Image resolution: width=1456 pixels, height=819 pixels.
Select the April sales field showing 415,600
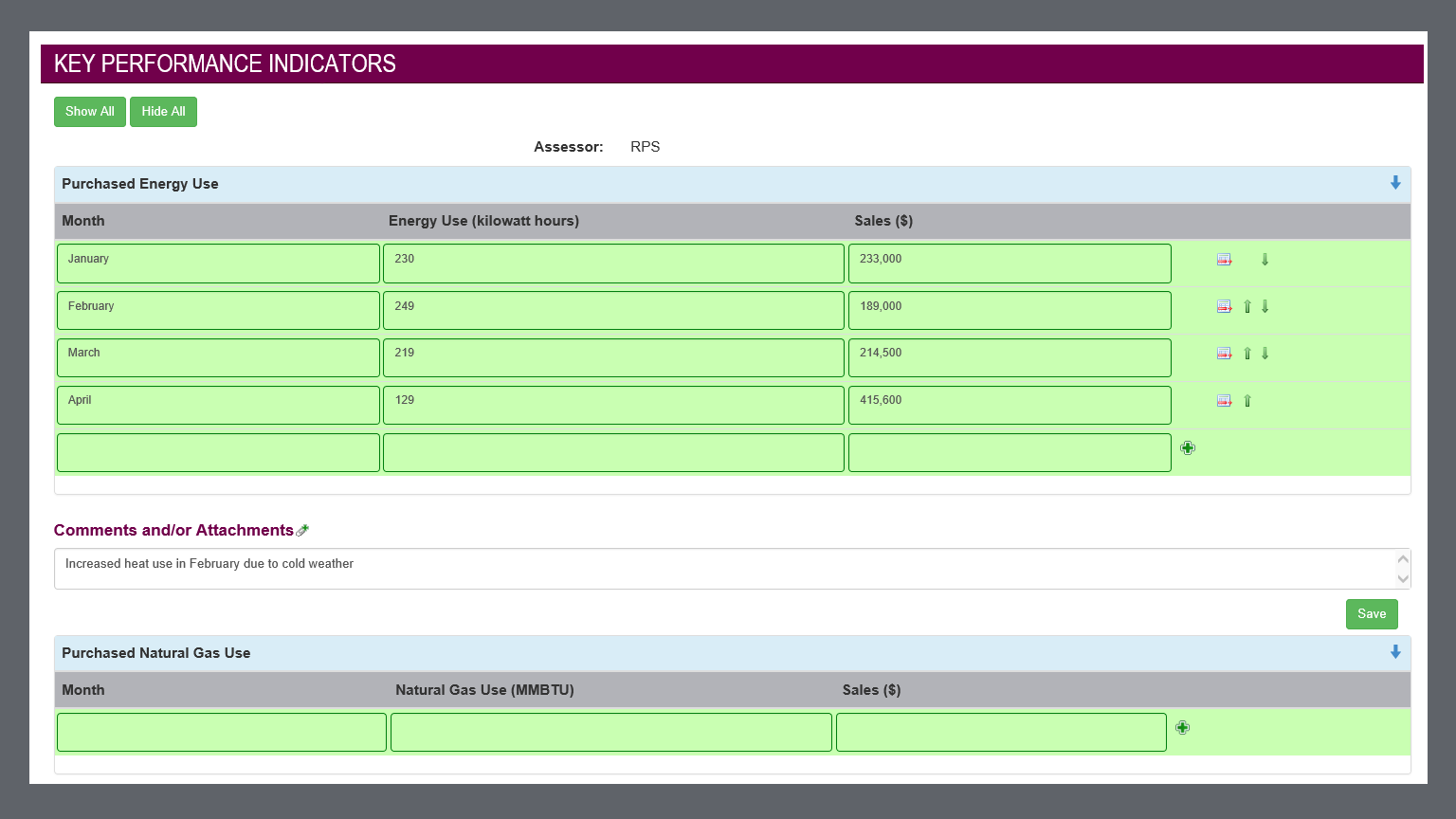[1009, 406]
